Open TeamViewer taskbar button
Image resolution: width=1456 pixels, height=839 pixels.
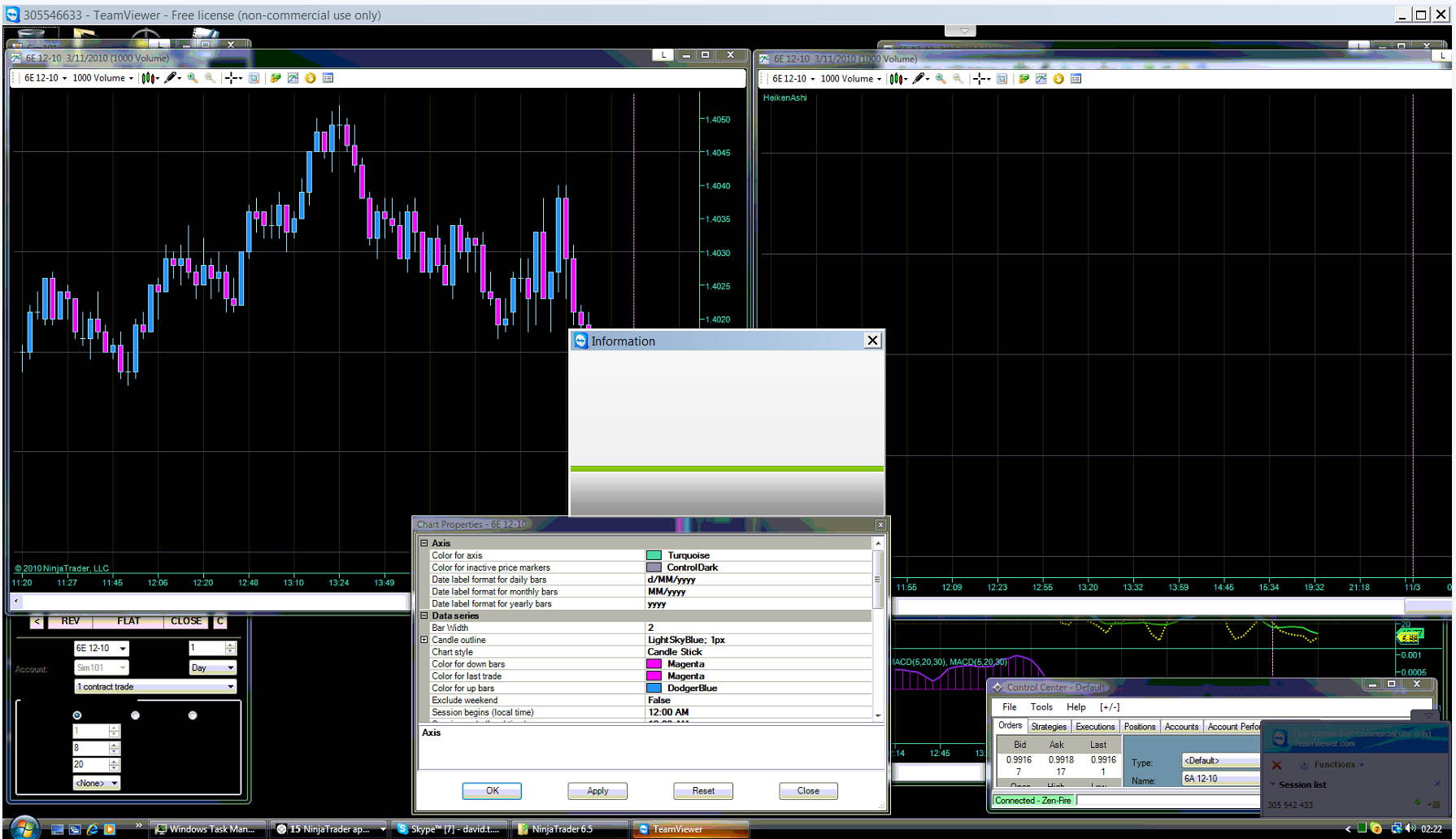click(x=691, y=829)
